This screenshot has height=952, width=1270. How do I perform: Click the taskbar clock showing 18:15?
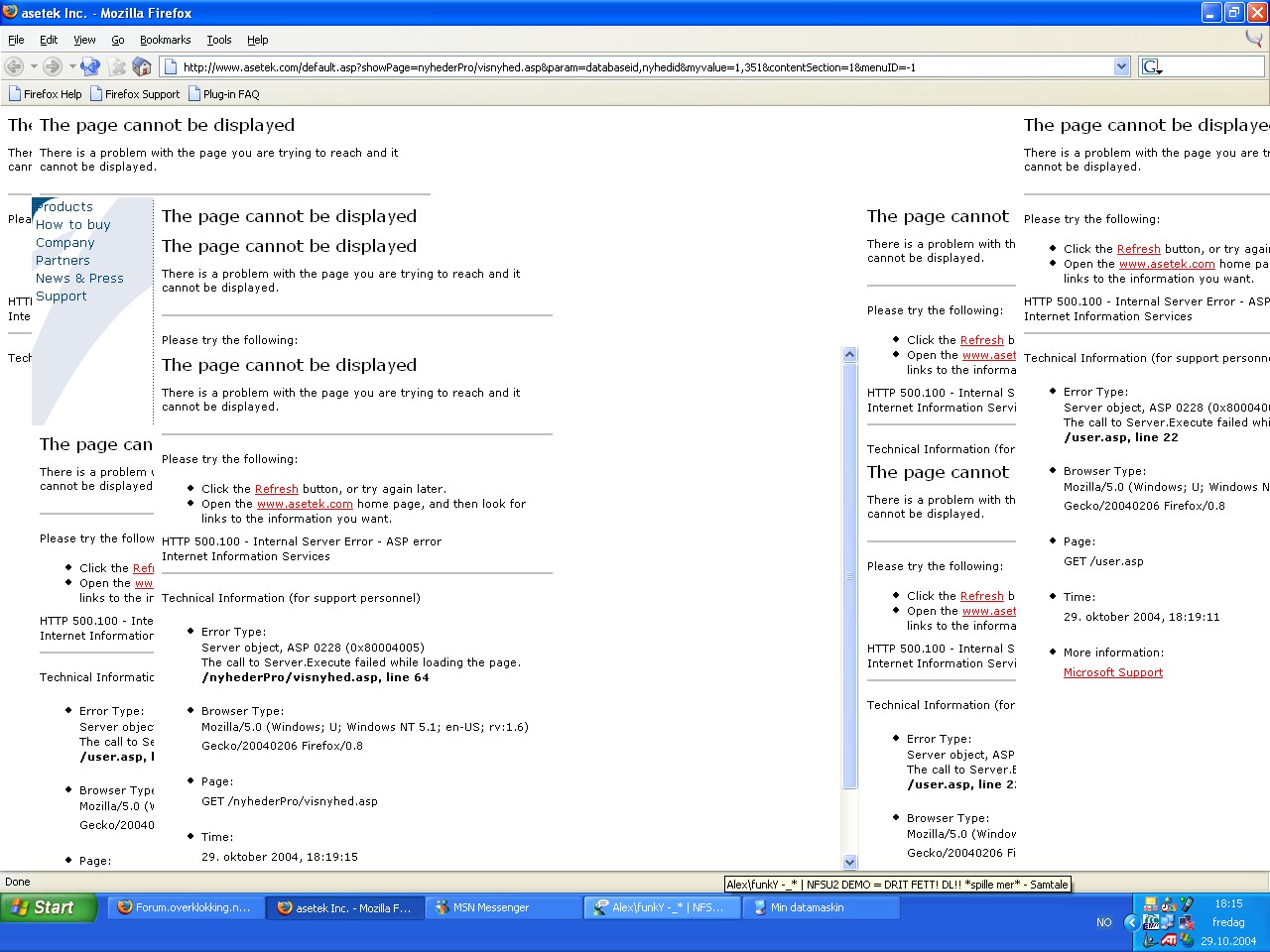[1228, 903]
